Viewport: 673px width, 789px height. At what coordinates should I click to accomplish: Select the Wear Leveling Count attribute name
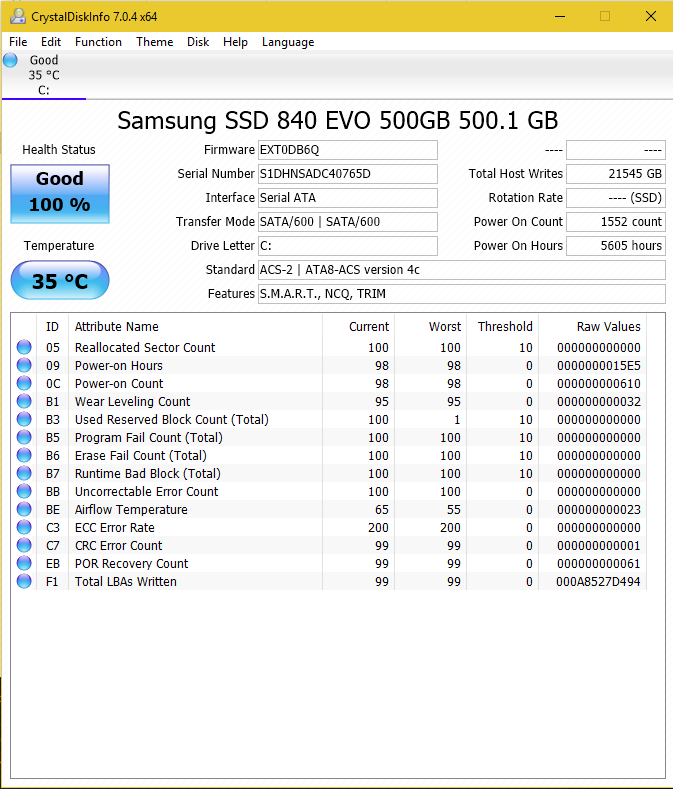click(x=132, y=402)
